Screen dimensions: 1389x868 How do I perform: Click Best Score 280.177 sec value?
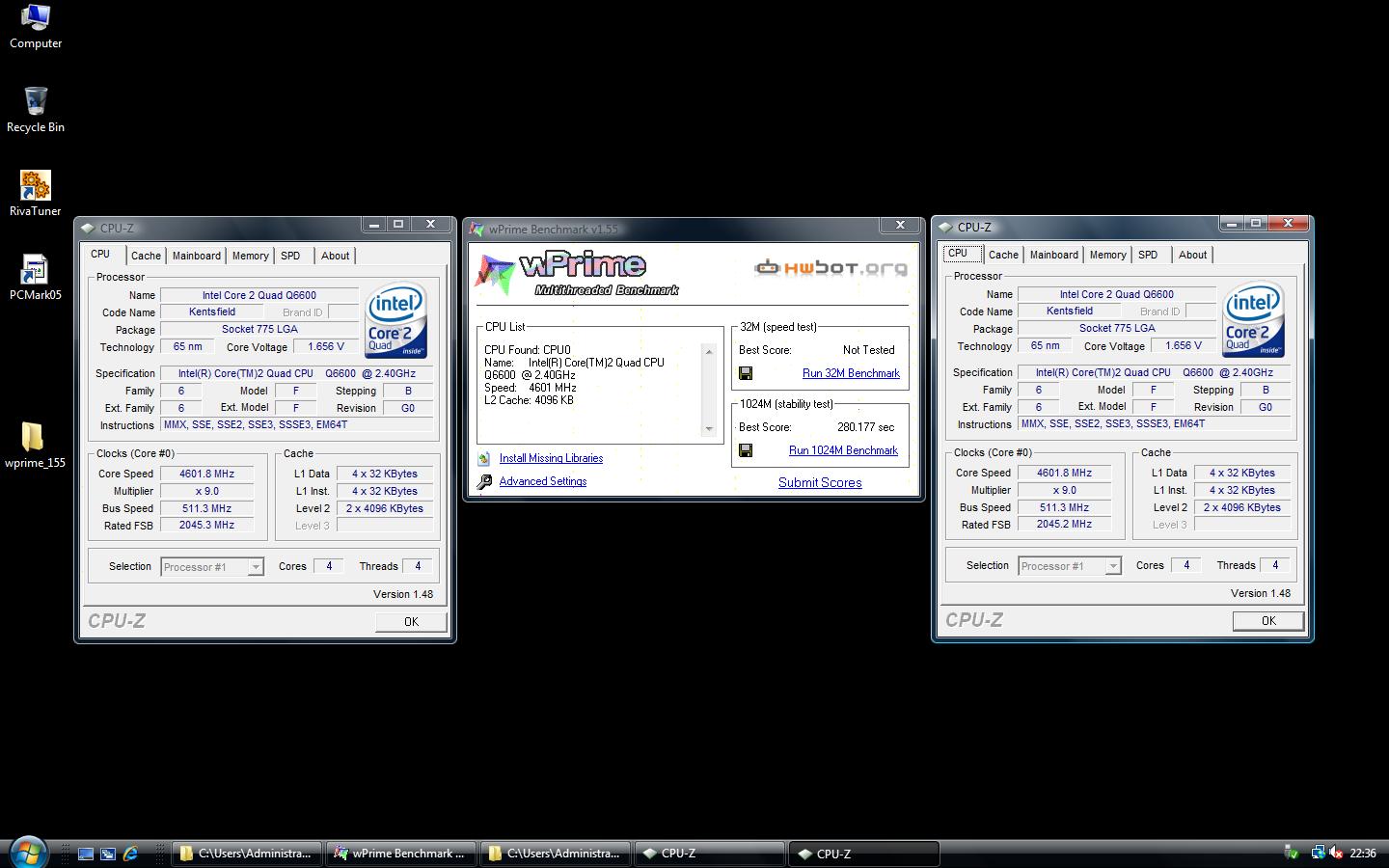click(x=866, y=427)
